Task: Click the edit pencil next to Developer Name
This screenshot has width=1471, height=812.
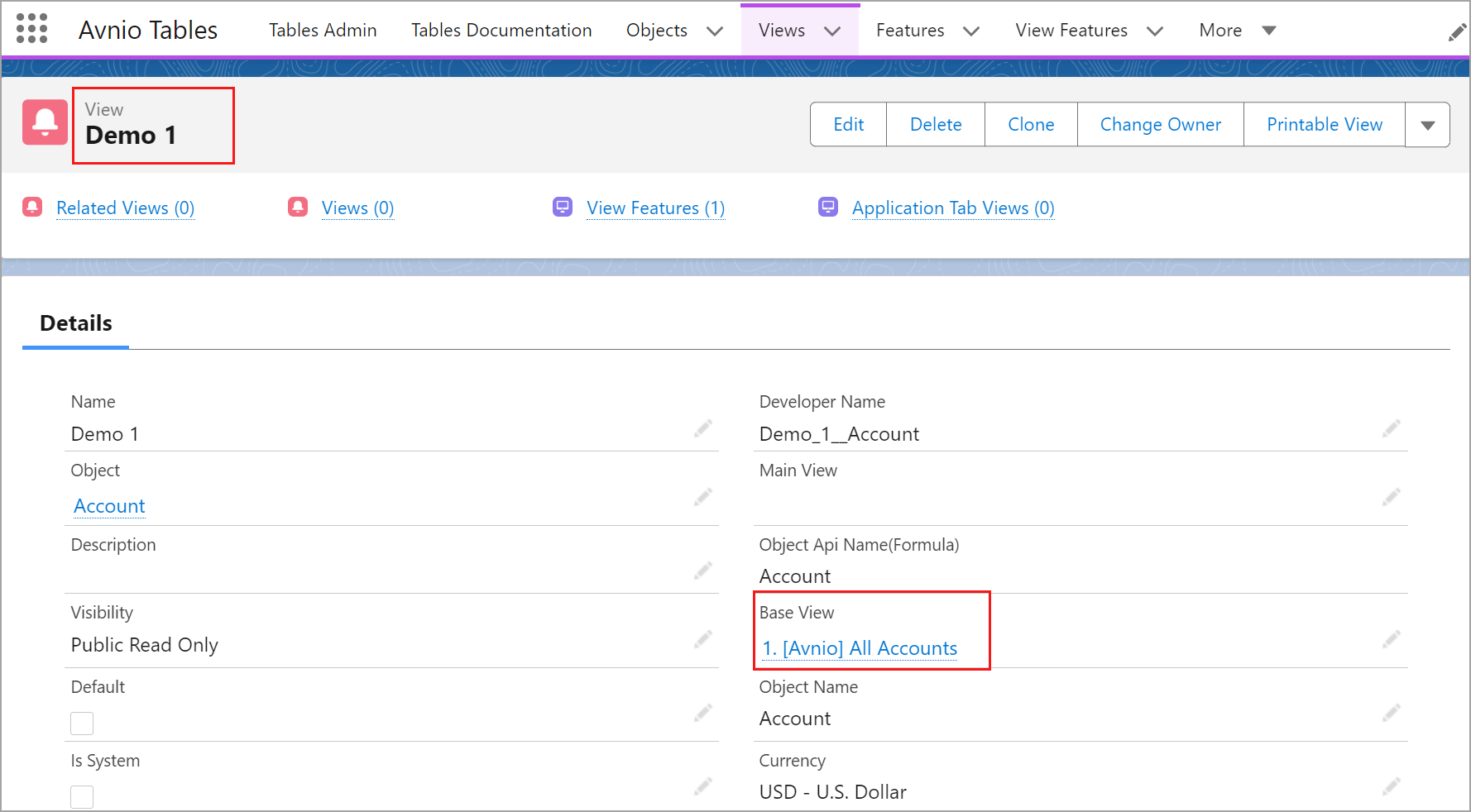Action: coord(1391,428)
